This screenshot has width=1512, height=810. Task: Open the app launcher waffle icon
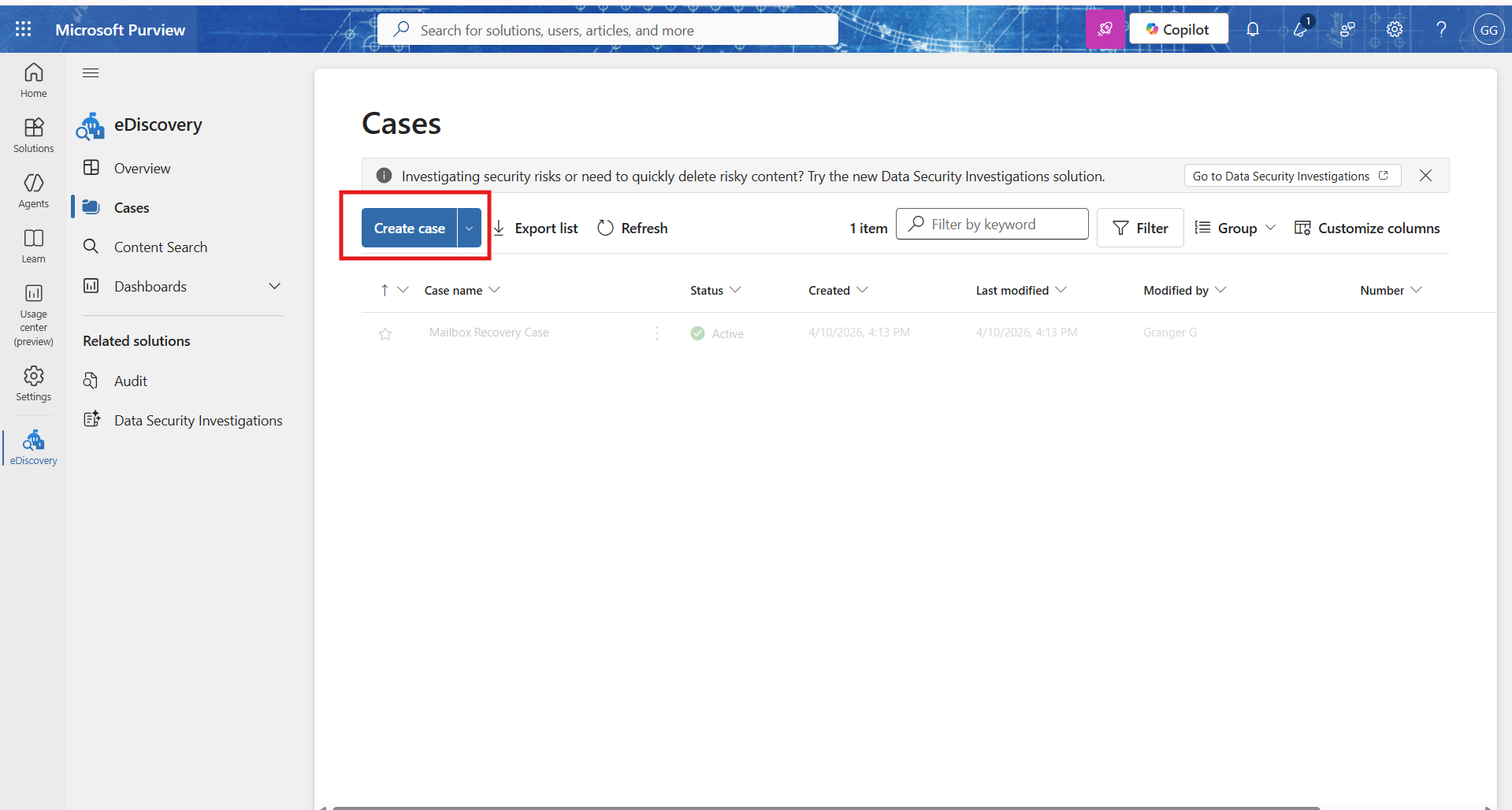[24, 29]
